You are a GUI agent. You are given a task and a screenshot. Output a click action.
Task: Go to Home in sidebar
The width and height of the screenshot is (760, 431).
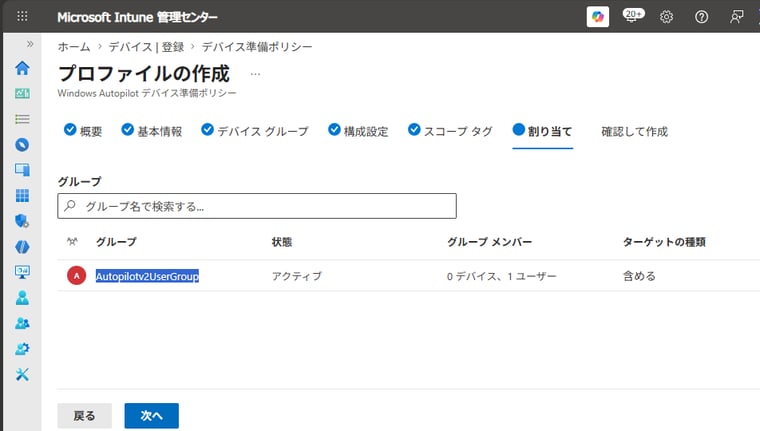22,68
